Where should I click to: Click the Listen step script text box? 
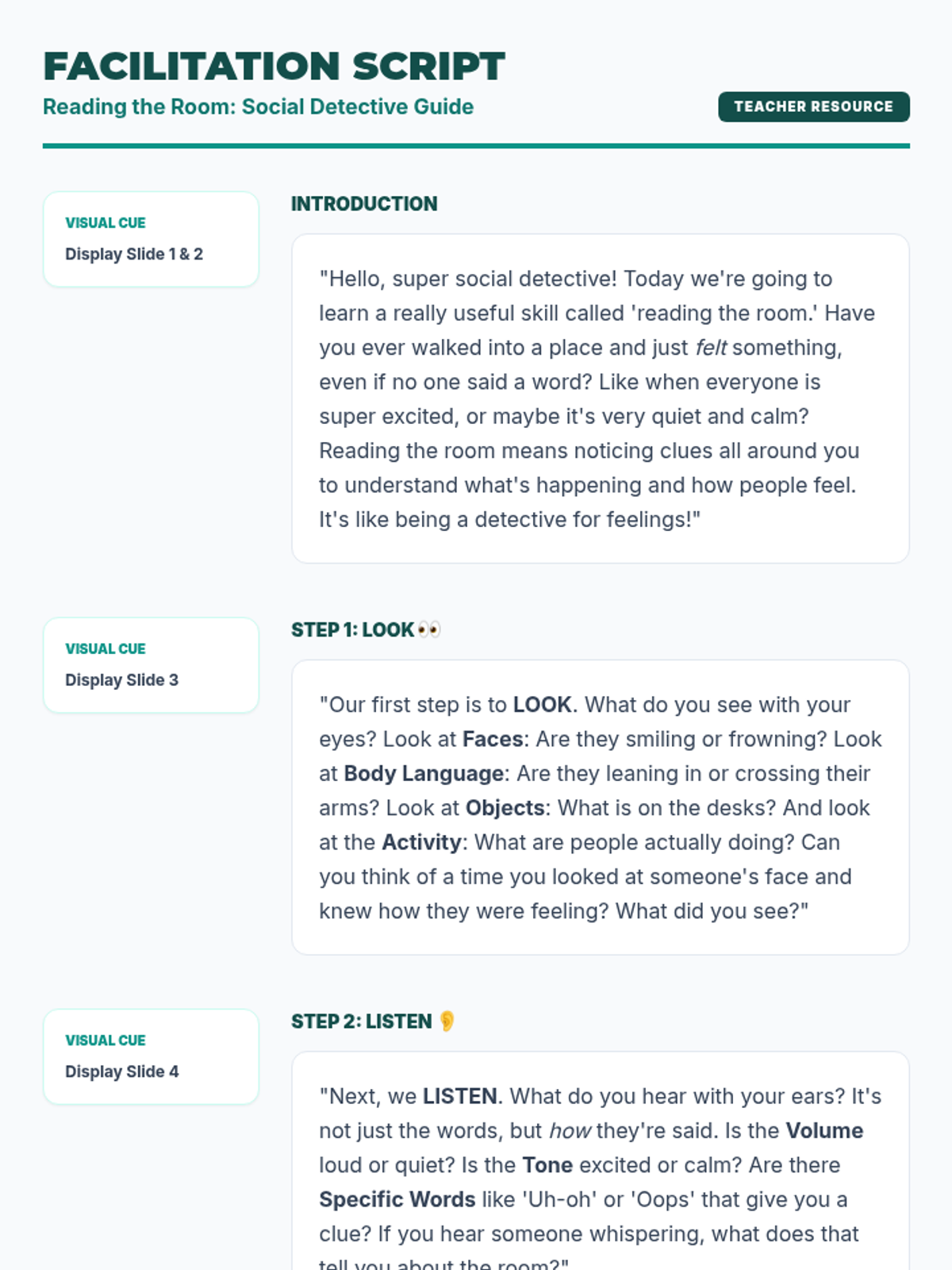click(x=601, y=1161)
